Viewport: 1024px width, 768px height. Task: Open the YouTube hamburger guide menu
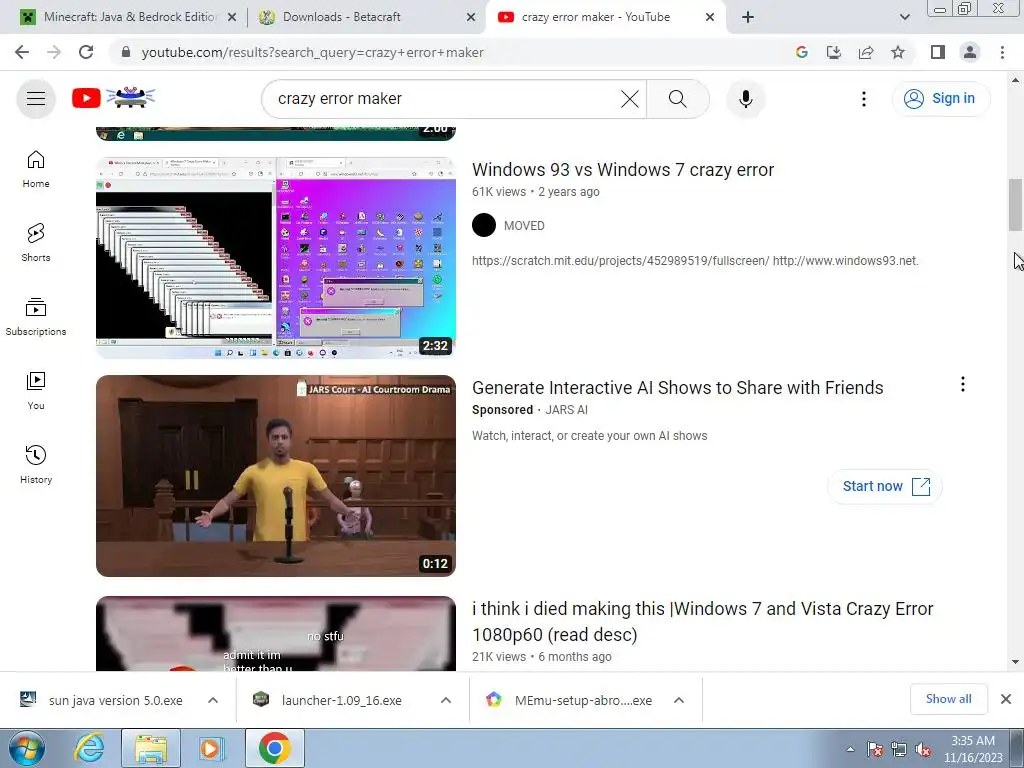tap(36, 99)
